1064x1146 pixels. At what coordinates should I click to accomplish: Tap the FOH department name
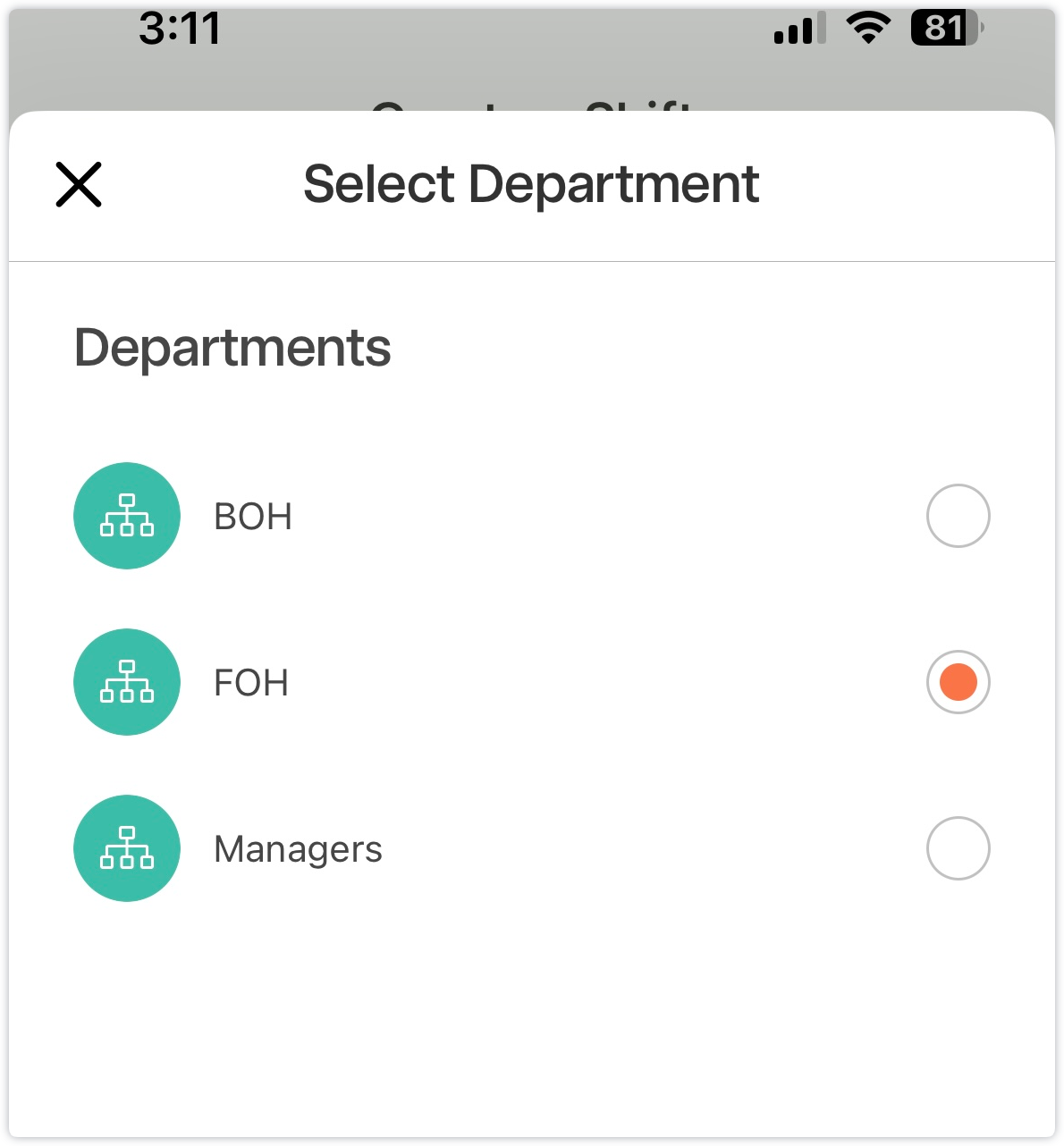click(251, 683)
